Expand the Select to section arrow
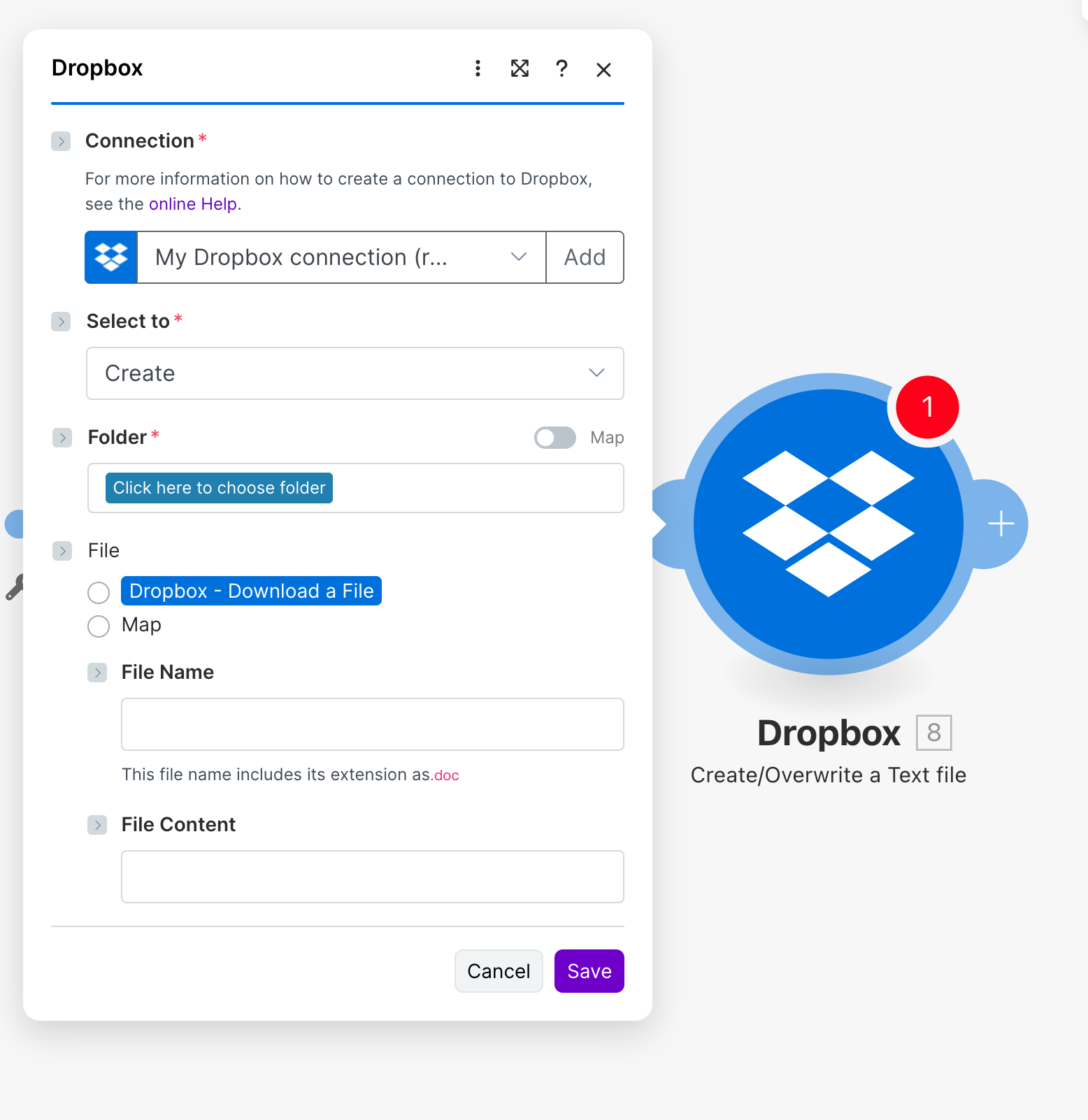Image resolution: width=1088 pixels, height=1120 pixels. (61, 322)
